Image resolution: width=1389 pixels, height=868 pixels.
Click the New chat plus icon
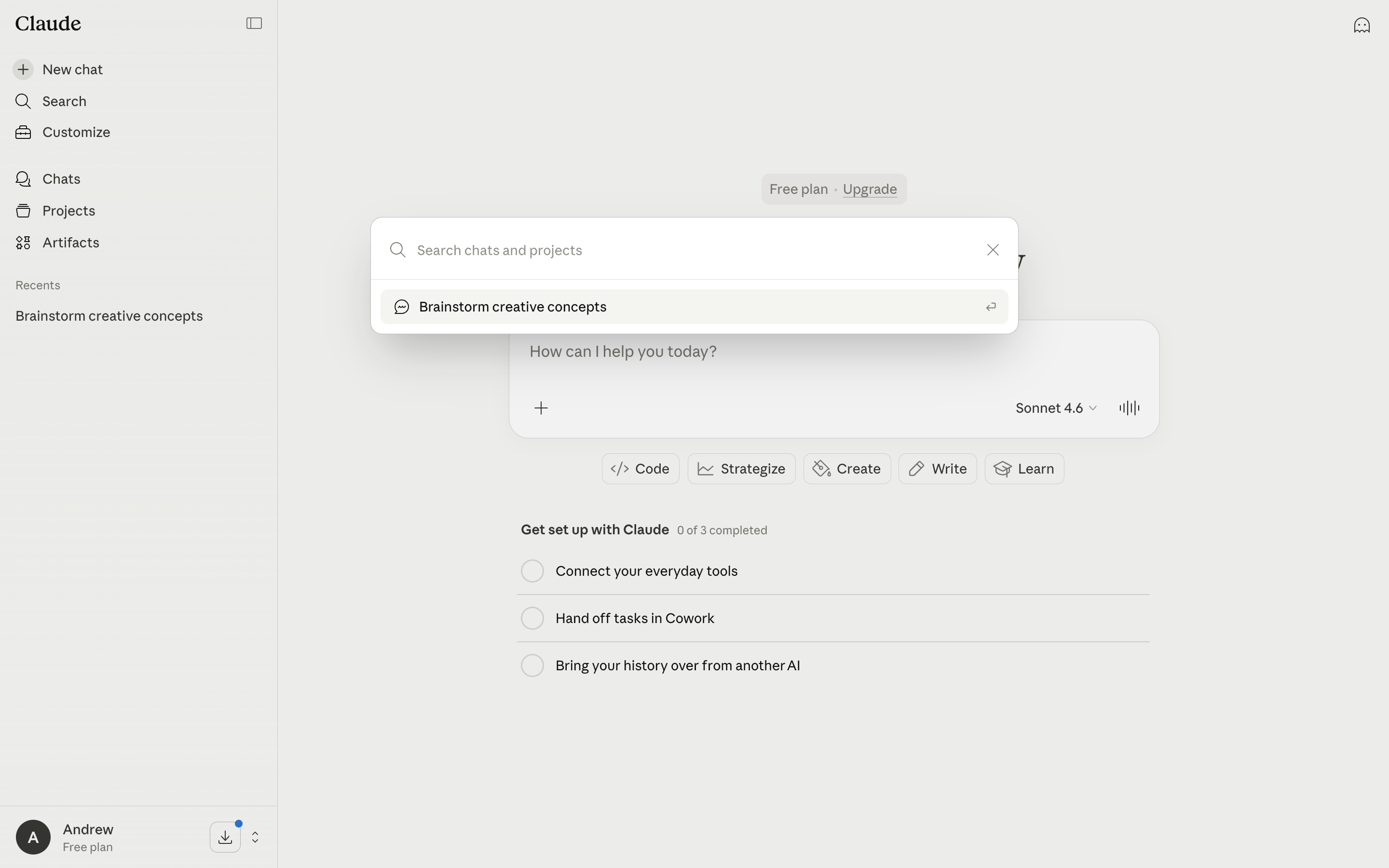coord(23,69)
